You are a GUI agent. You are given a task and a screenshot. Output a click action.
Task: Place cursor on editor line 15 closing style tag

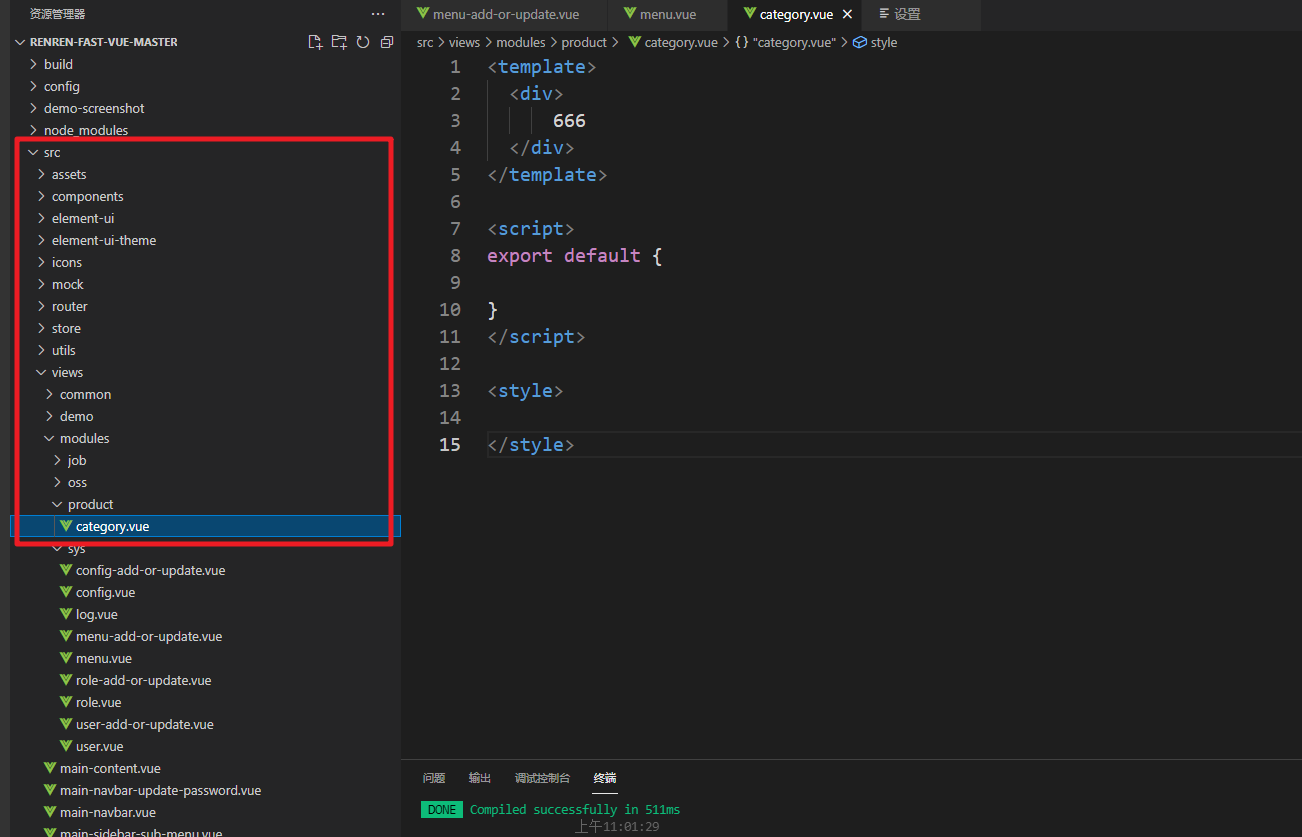pyautogui.click(x=530, y=444)
